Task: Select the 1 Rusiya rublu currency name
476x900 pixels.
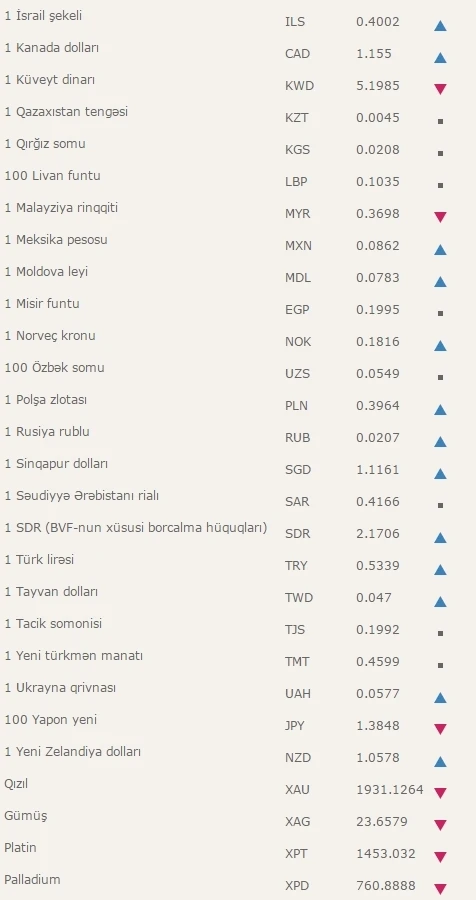Action: [47, 432]
